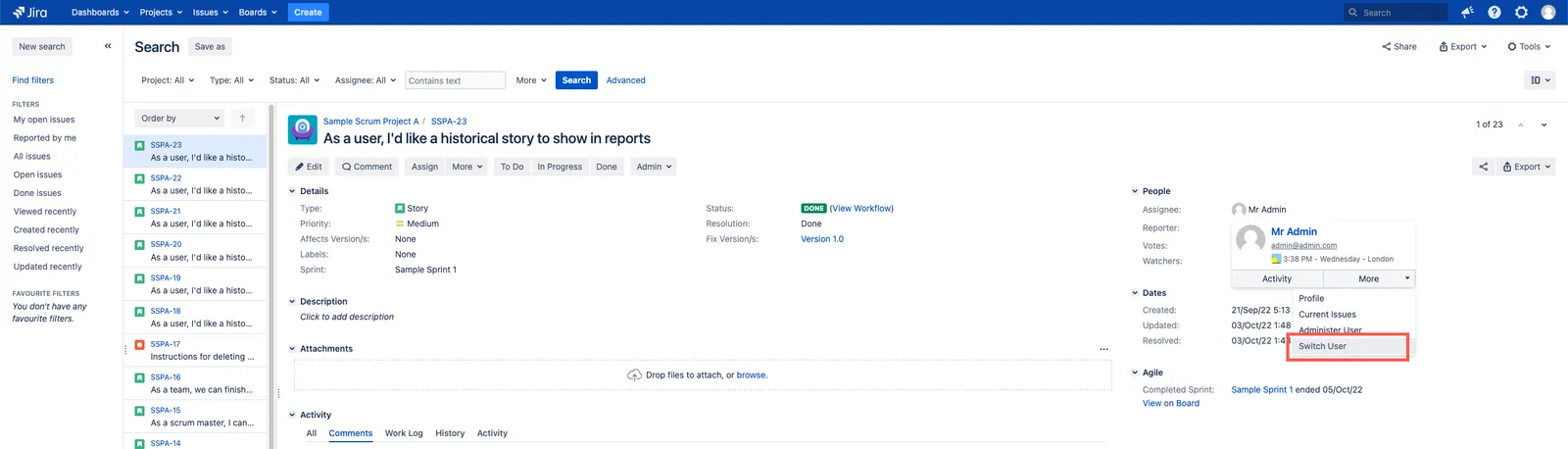Go to previous issue with up arrow
Viewport: 1568px width, 449px height.
tap(1521, 125)
